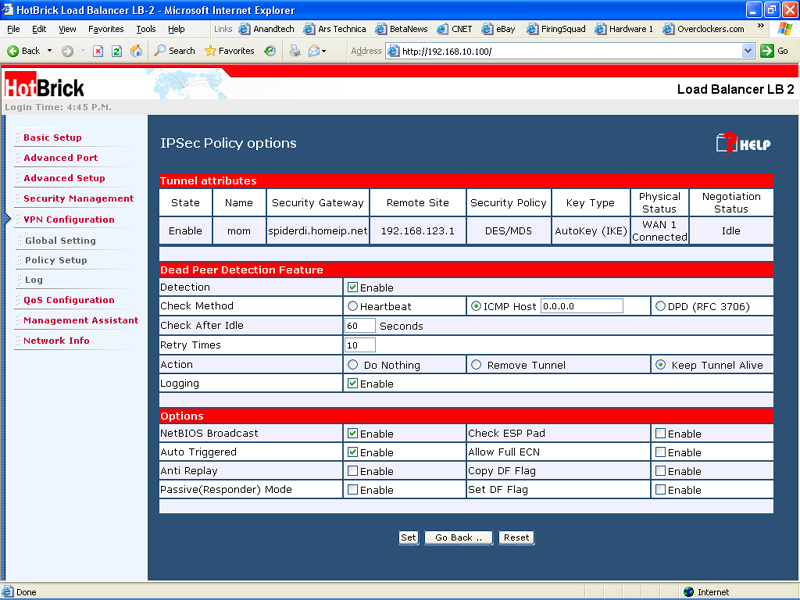This screenshot has width=800, height=600.
Task: Click the HotBrick logo
Action: click(x=44, y=86)
